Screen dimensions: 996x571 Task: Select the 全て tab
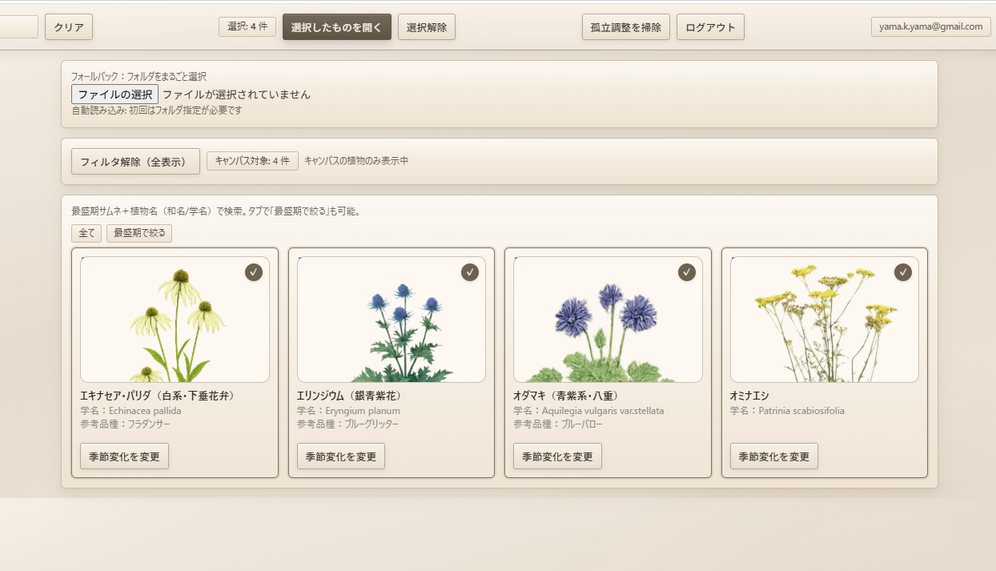point(86,233)
